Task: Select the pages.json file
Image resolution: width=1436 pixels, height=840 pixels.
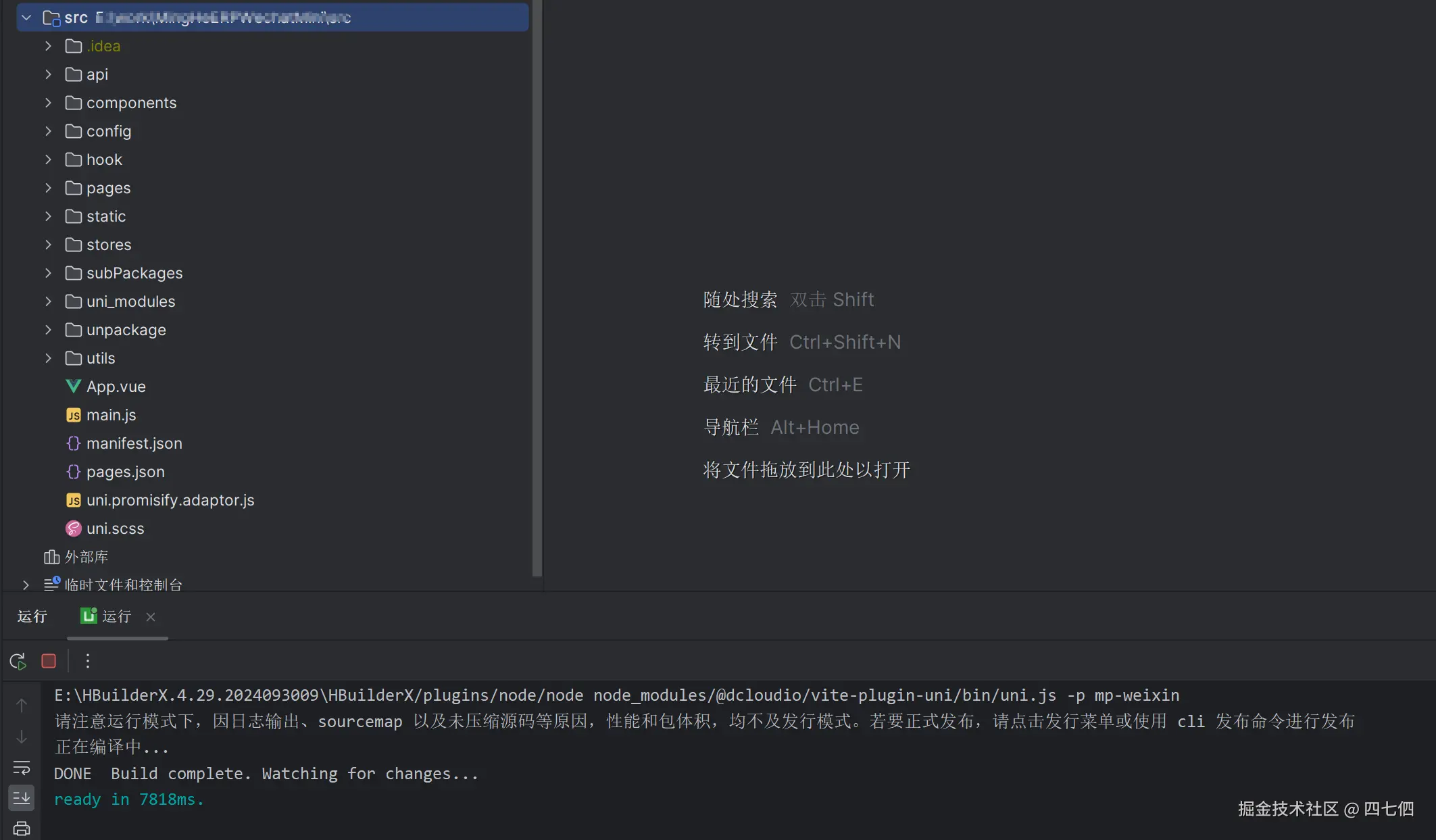Action: point(126,472)
